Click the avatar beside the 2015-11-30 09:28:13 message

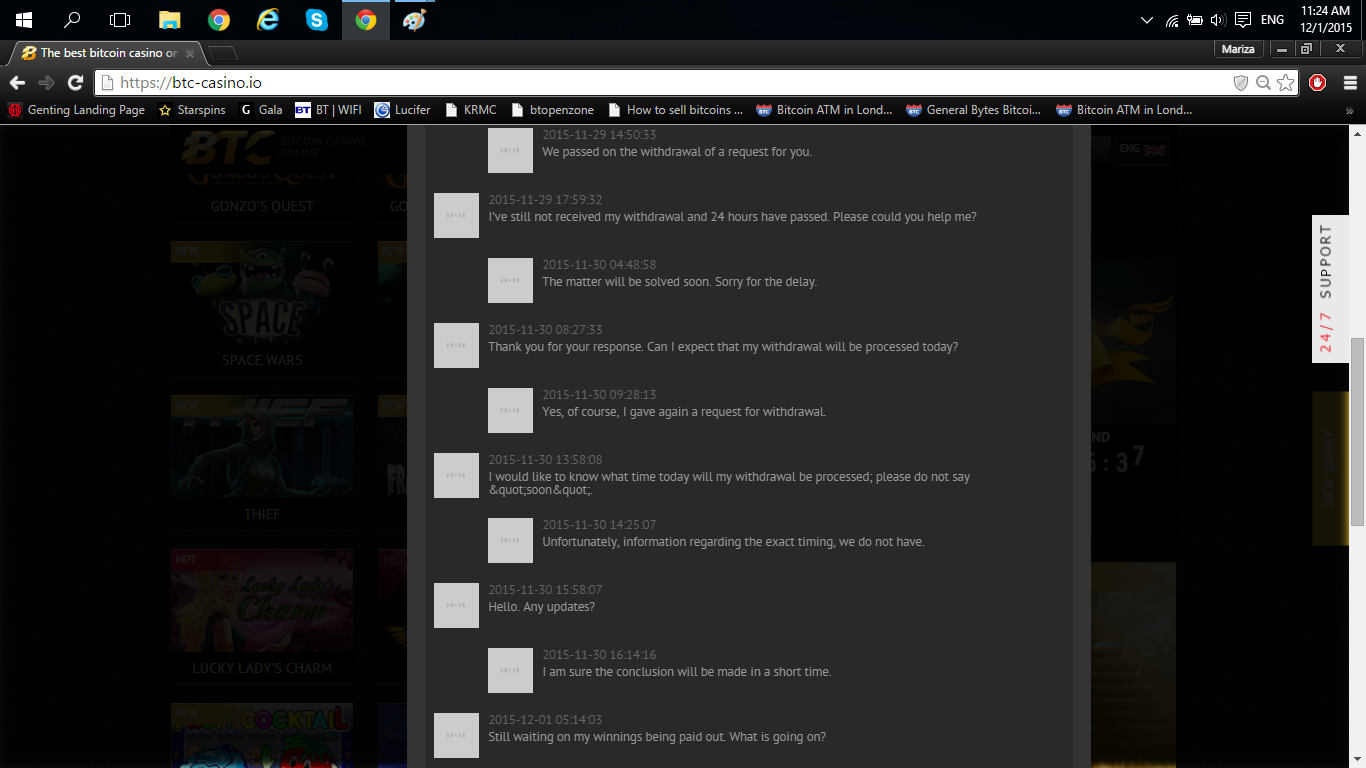coord(510,410)
